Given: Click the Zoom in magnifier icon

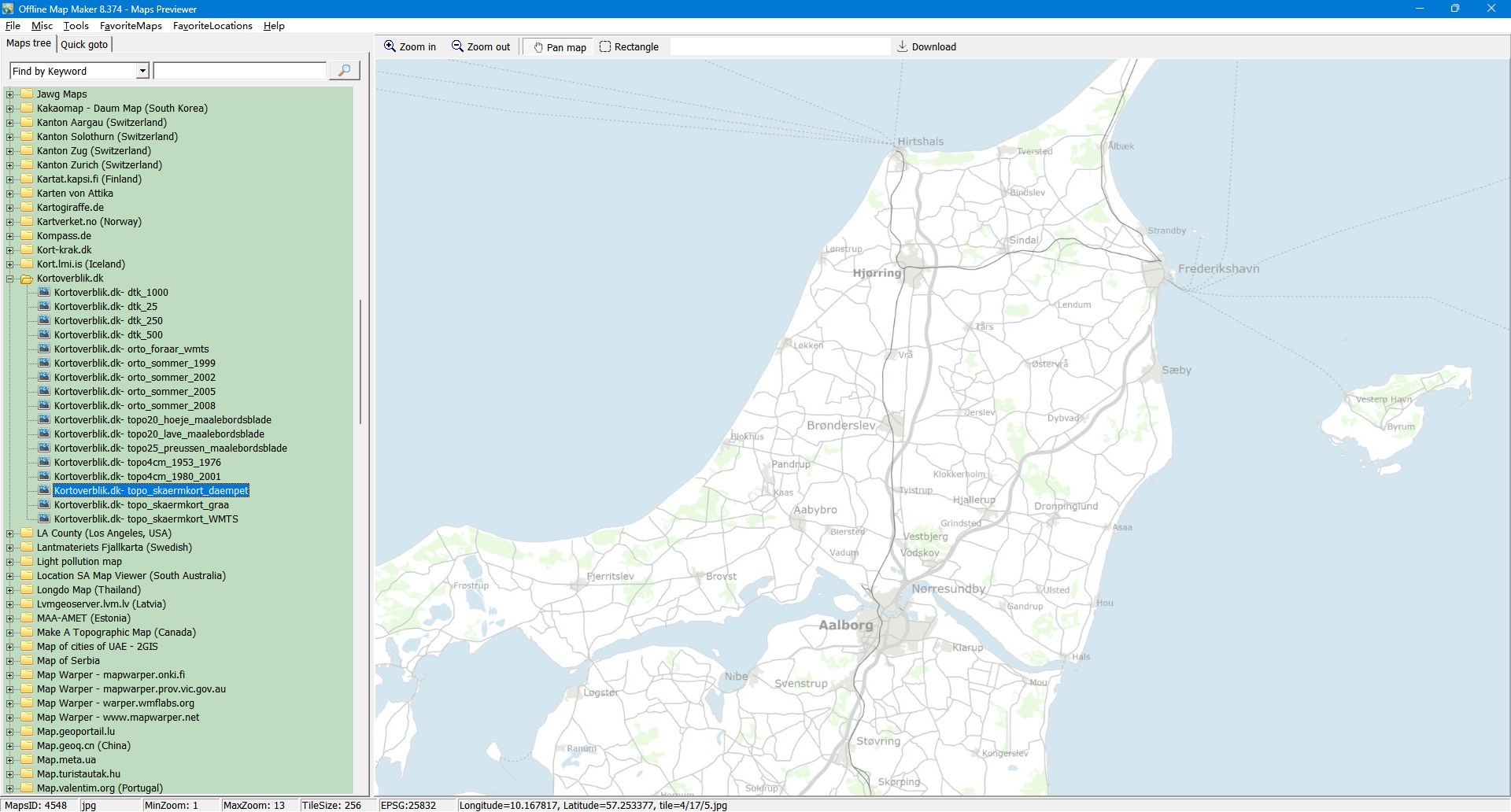Looking at the screenshot, I should click(x=390, y=46).
